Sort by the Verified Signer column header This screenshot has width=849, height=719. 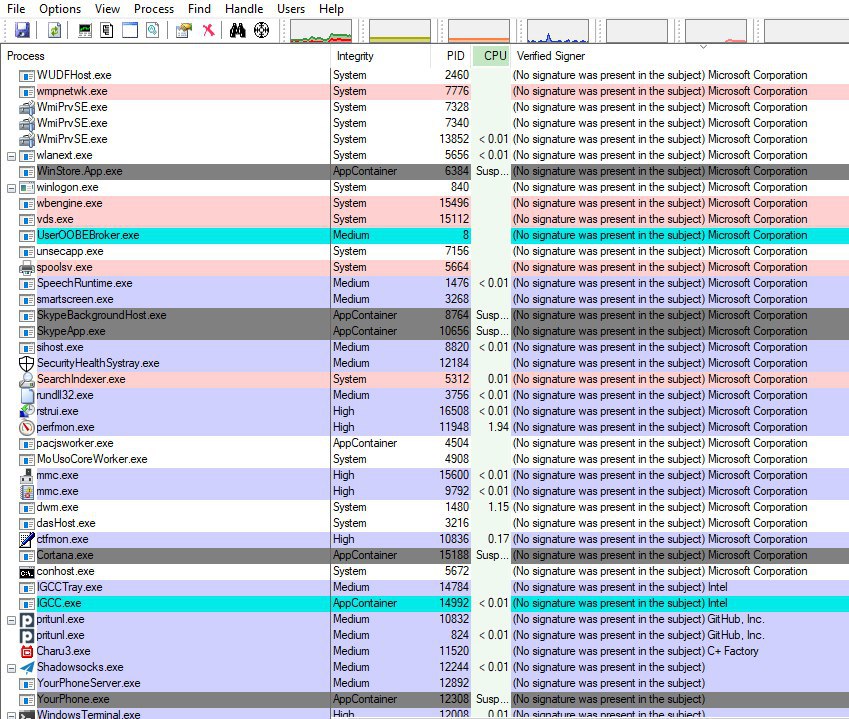click(680, 56)
